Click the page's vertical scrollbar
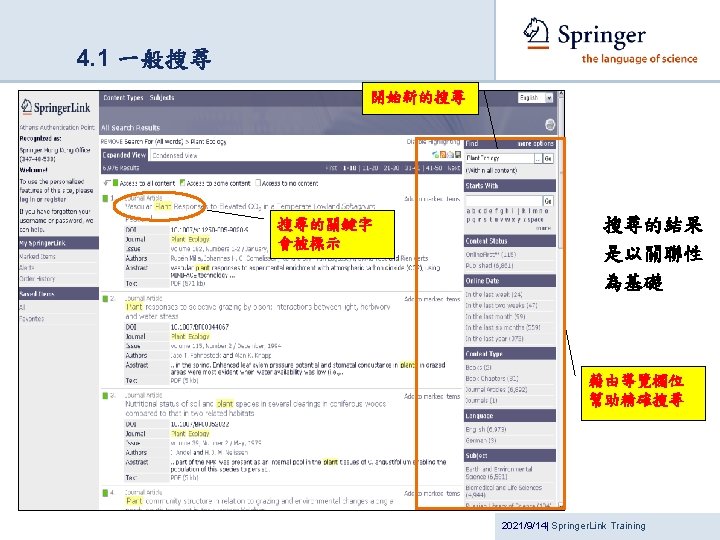 click(x=561, y=298)
